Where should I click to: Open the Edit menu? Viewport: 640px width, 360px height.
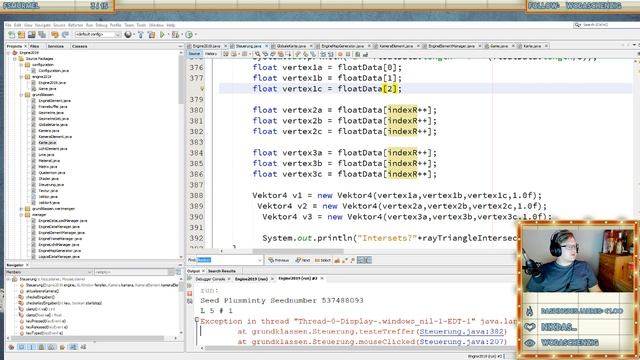click(18, 25)
